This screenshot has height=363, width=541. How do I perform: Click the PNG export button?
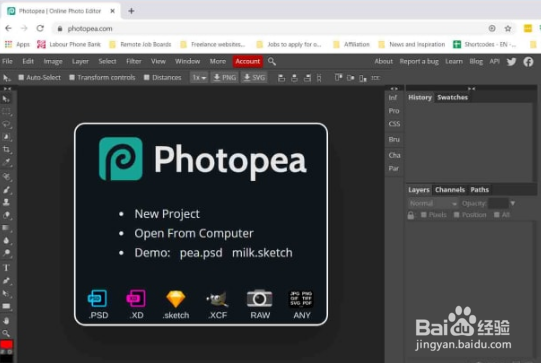click(225, 78)
